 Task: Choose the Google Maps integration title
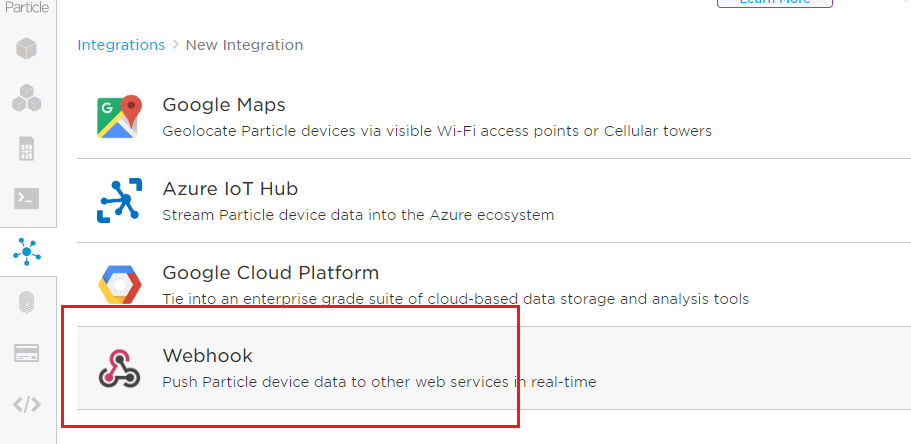tap(224, 105)
